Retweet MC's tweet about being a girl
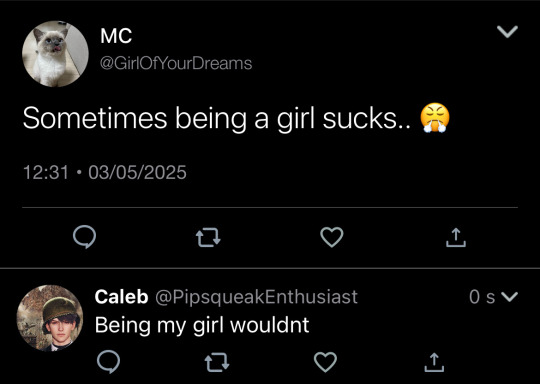Image resolution: width=540 pixels, height=384 pixels. 208,238
